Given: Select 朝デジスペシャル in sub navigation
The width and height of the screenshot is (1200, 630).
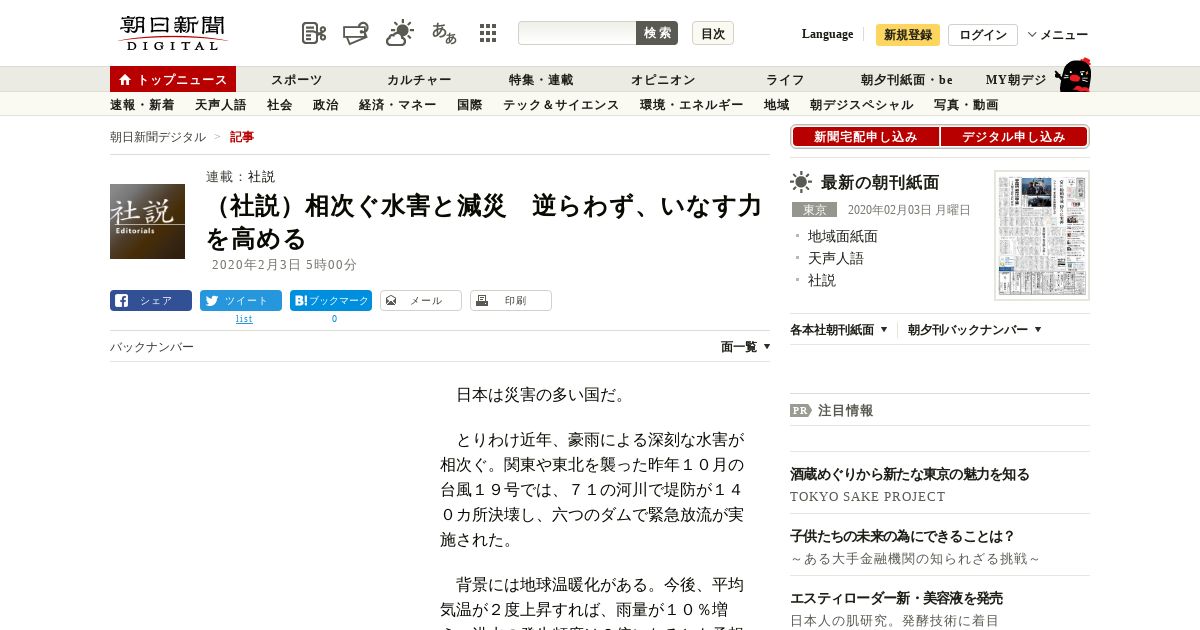Looking at the screenshot, I should click(862, 105).
